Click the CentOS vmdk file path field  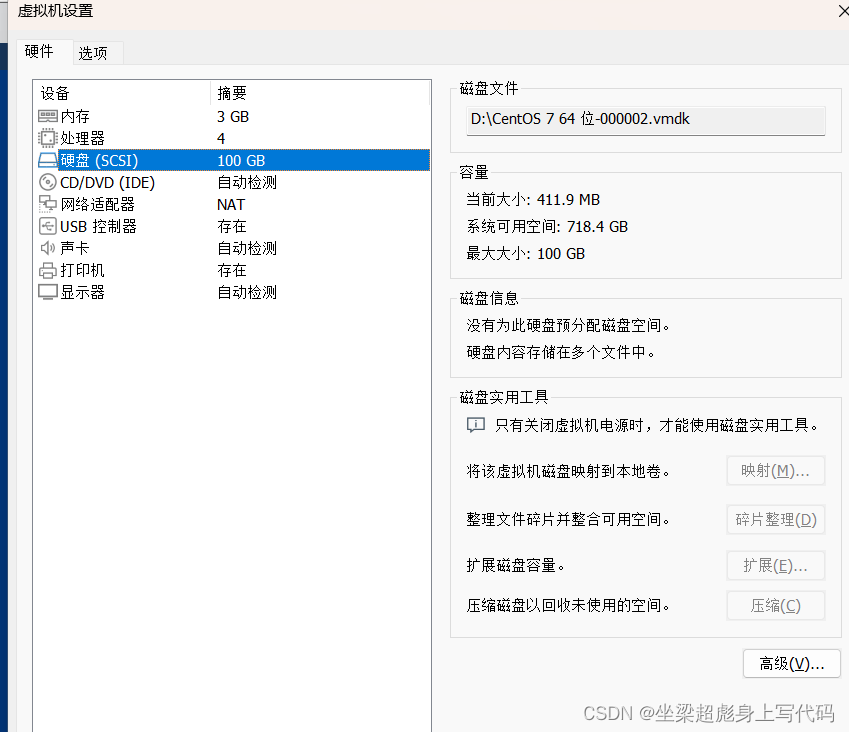(x=645, y=118)
